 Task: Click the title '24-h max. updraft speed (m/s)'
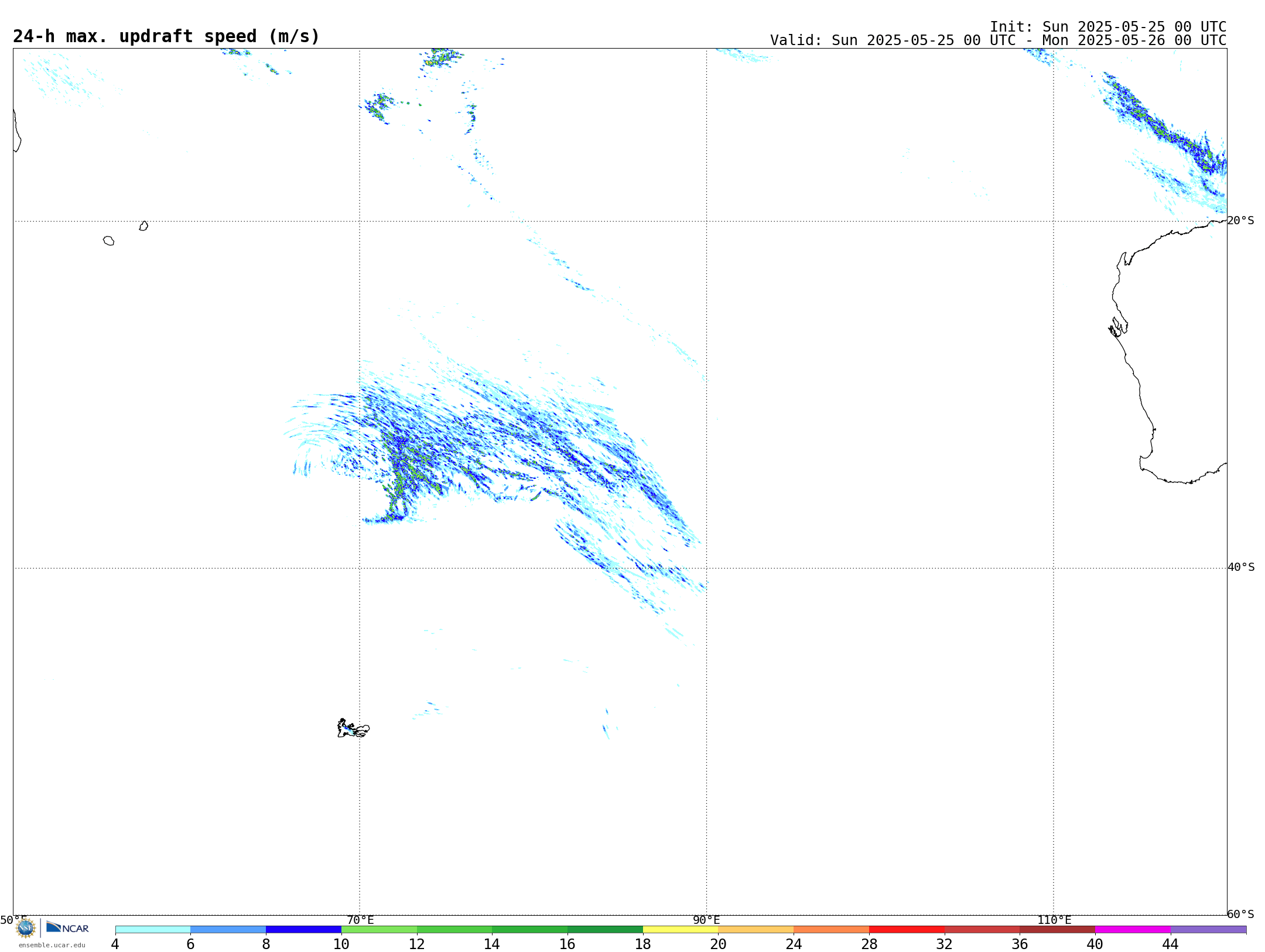coord(166,36)
